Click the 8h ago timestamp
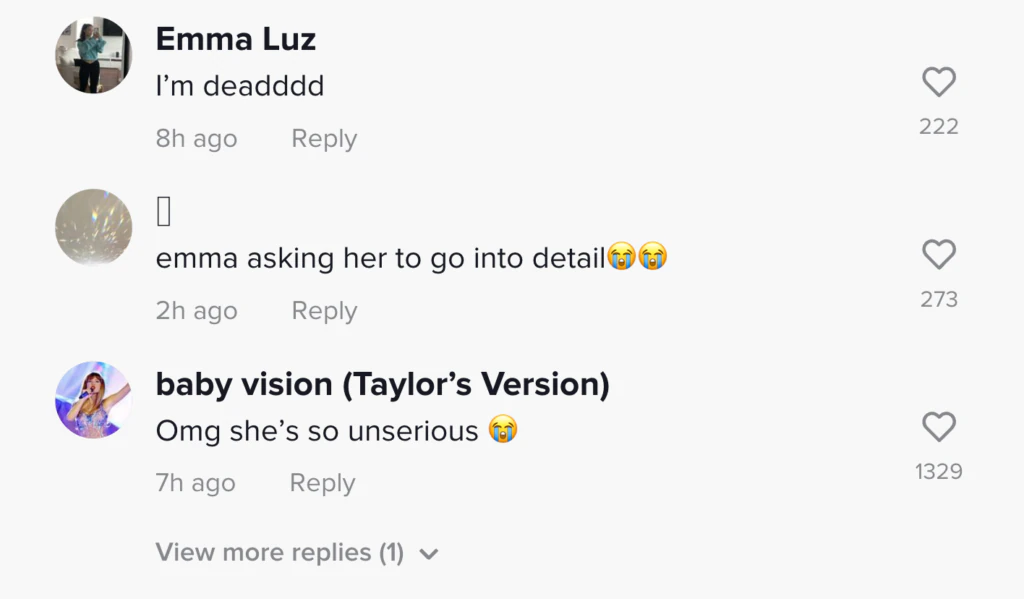This screenshot has height=599, width=1024. coord(196,139)
